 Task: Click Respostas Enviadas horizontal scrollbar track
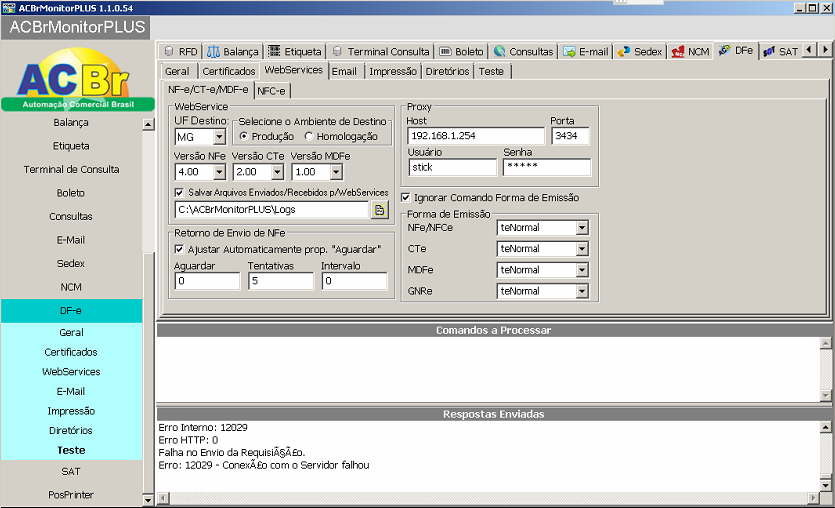click(488, 498)
